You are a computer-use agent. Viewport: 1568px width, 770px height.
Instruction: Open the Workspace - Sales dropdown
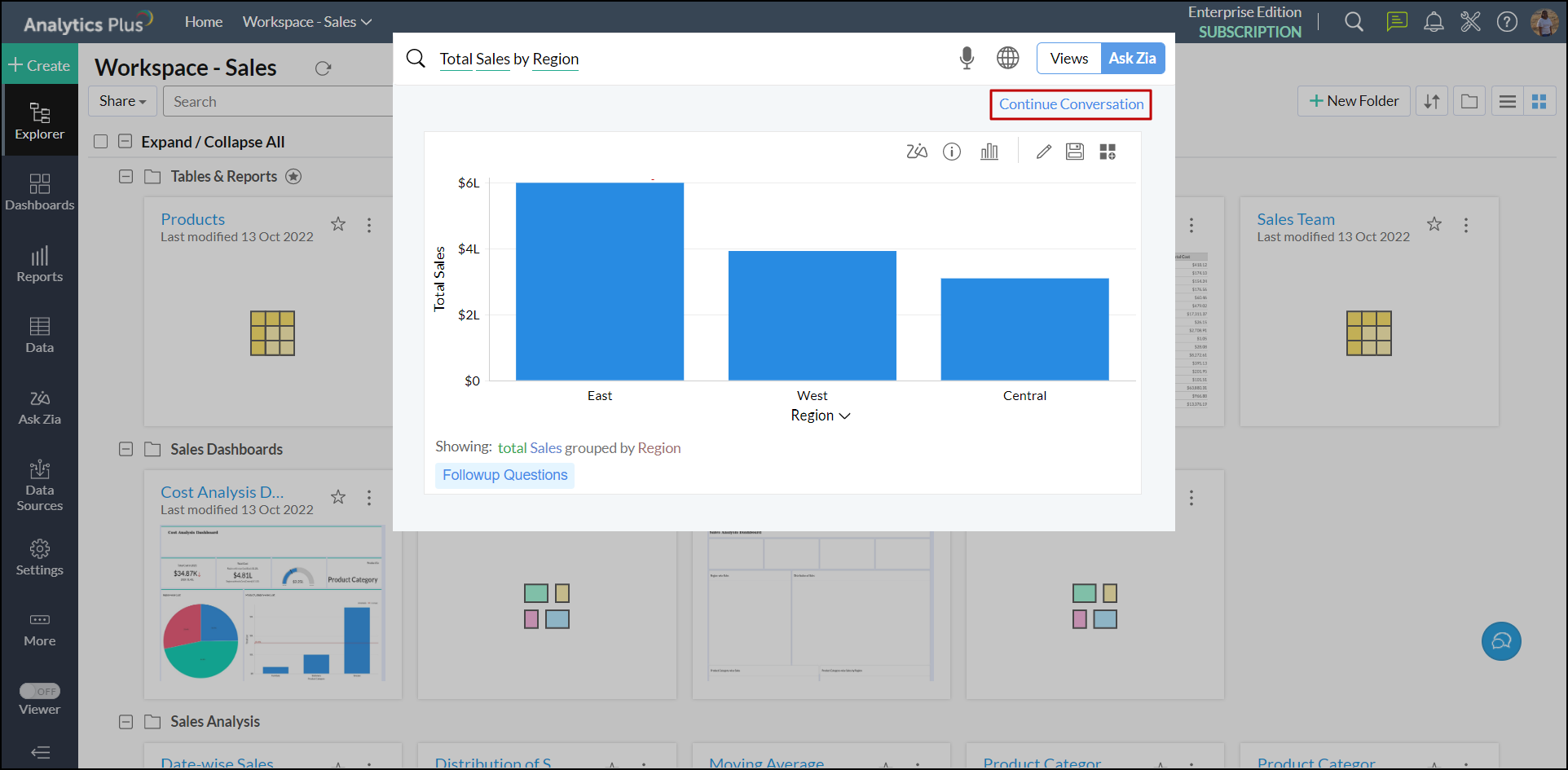pyautogui.click(x=307, y=22)
